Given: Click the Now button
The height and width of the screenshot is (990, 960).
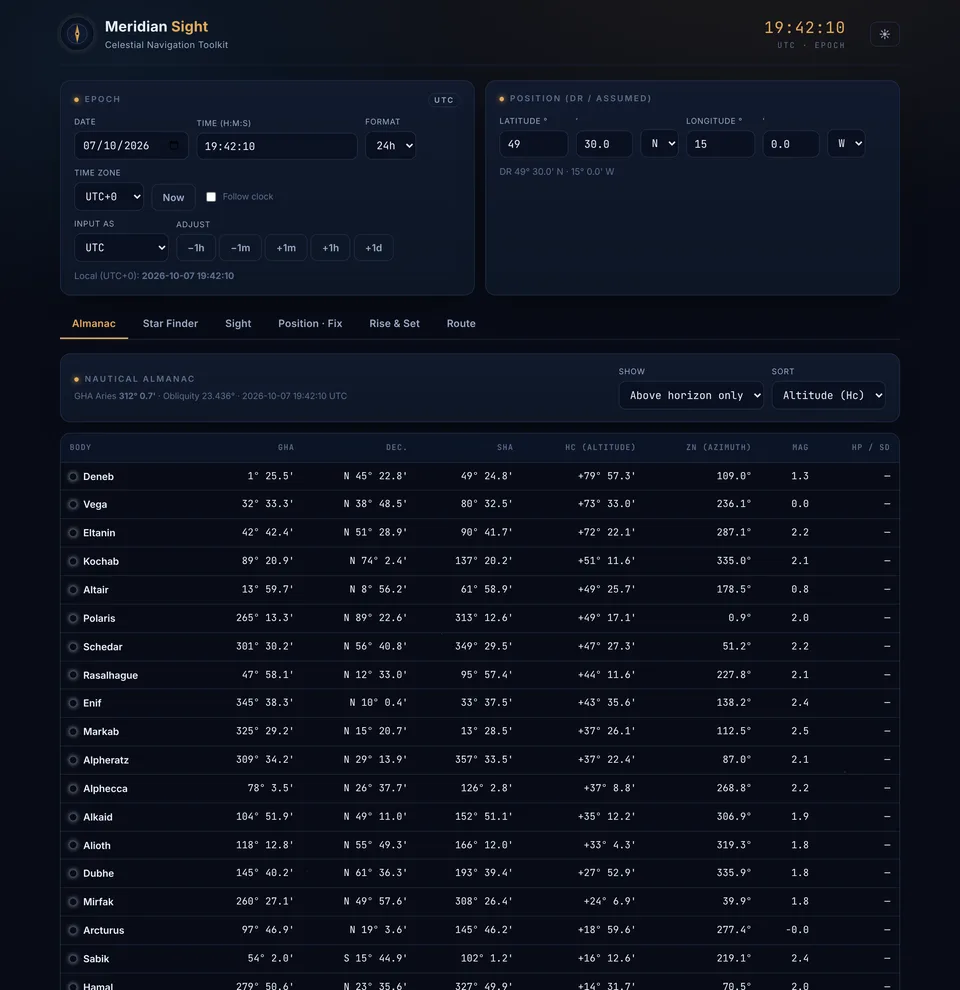Looking at the screenshot, I should (x=173, y=197).
